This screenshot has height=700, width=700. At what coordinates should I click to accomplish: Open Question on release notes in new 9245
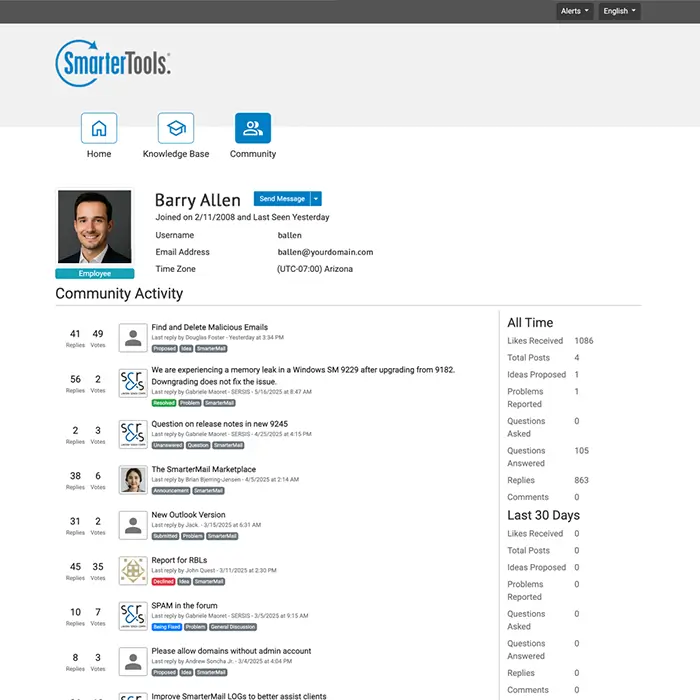coord(220,424)
